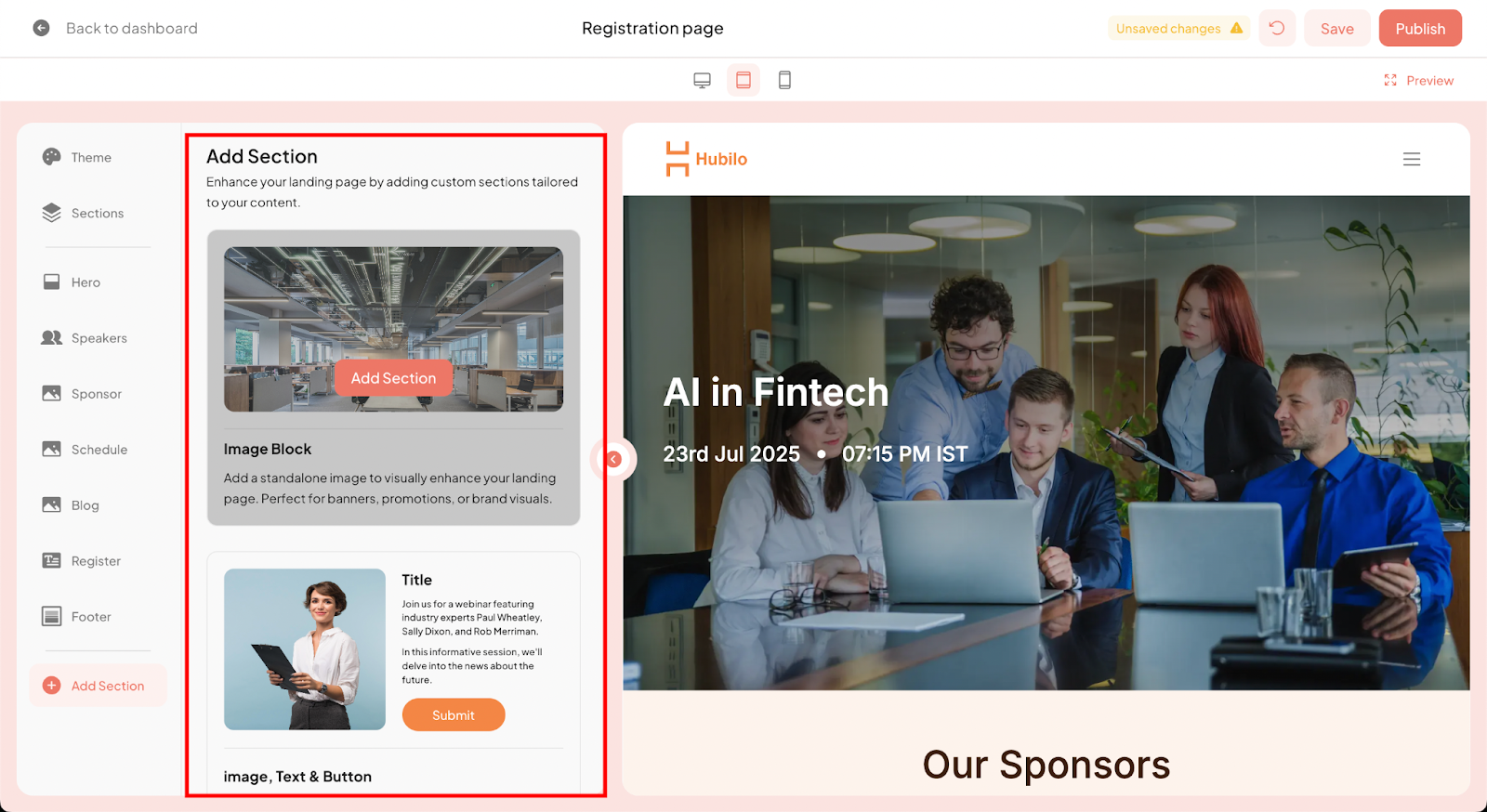Image resolution: width=1487 pixels, height=812 pixels.
Task: Click the back arrow icon
Action: point(41,28)
